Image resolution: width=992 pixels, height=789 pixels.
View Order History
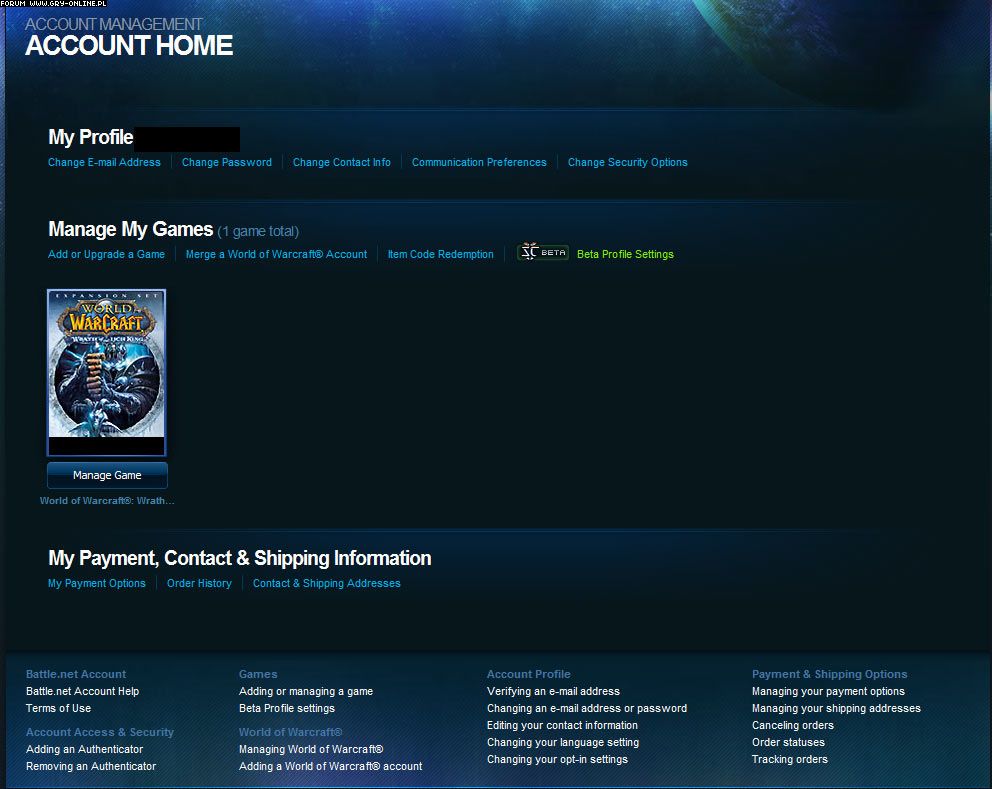(199, 583)
